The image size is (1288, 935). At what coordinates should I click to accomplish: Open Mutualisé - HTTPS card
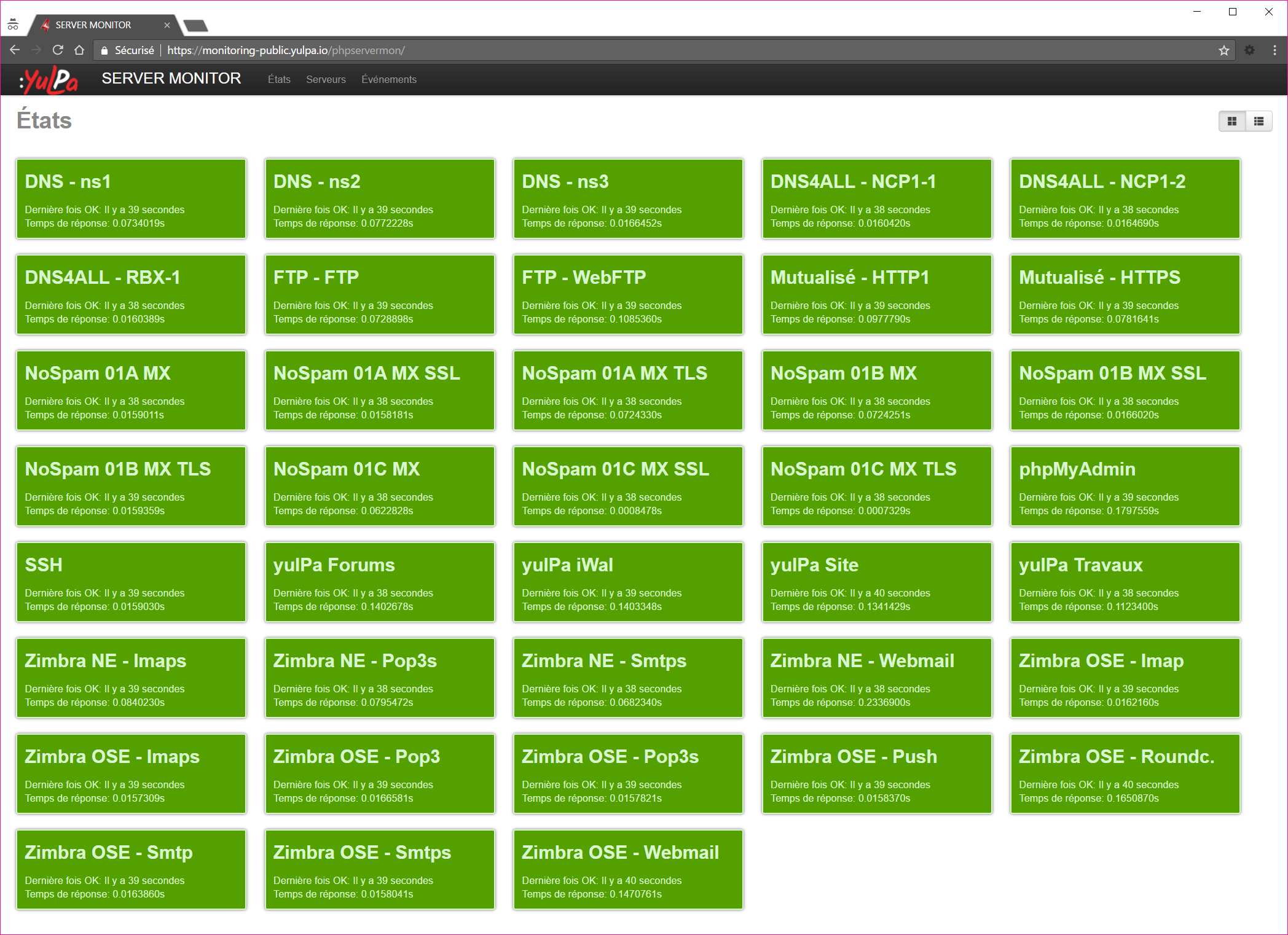(x=1125, y=294)
